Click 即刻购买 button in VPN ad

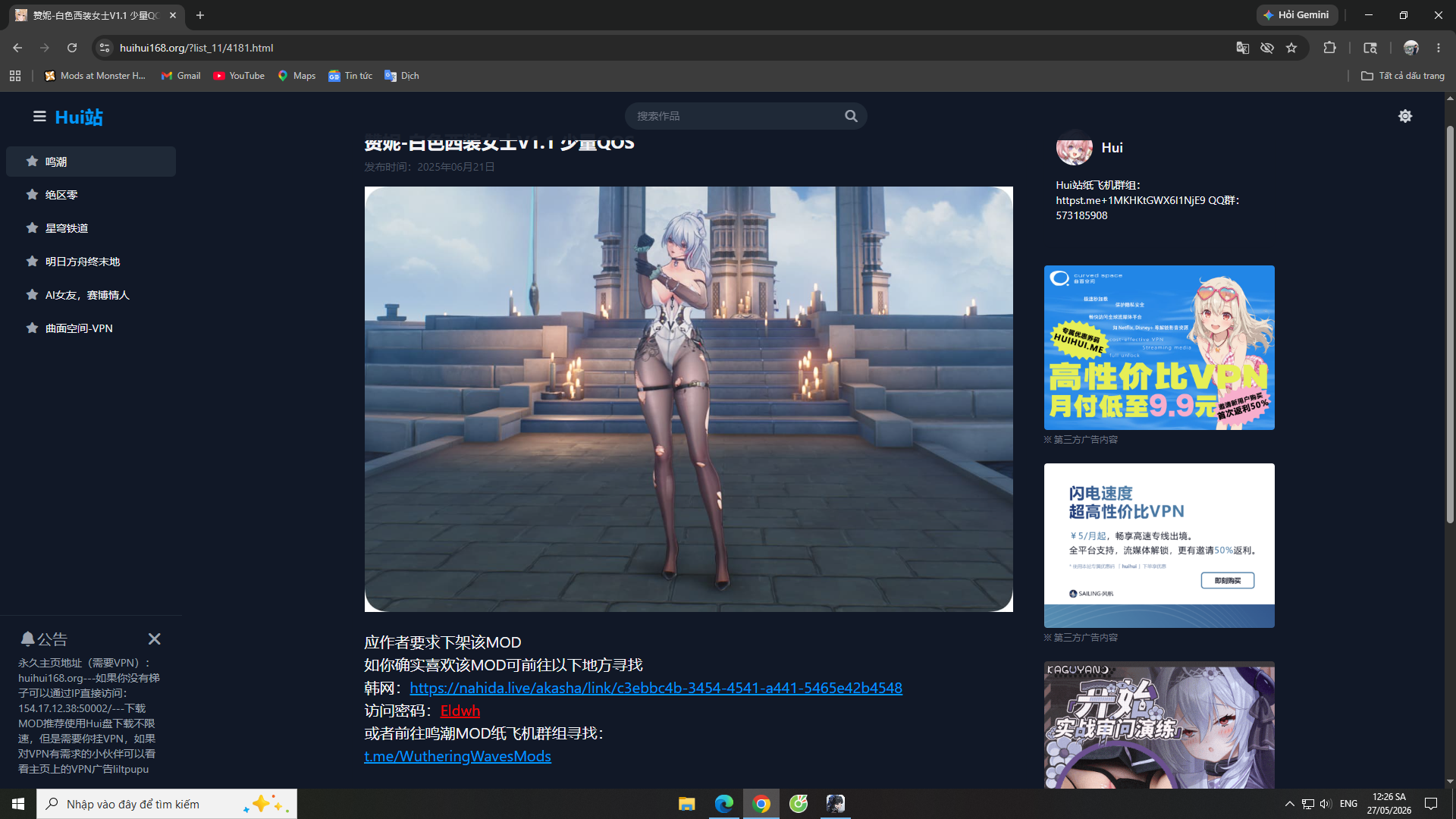coord(1227,580)
